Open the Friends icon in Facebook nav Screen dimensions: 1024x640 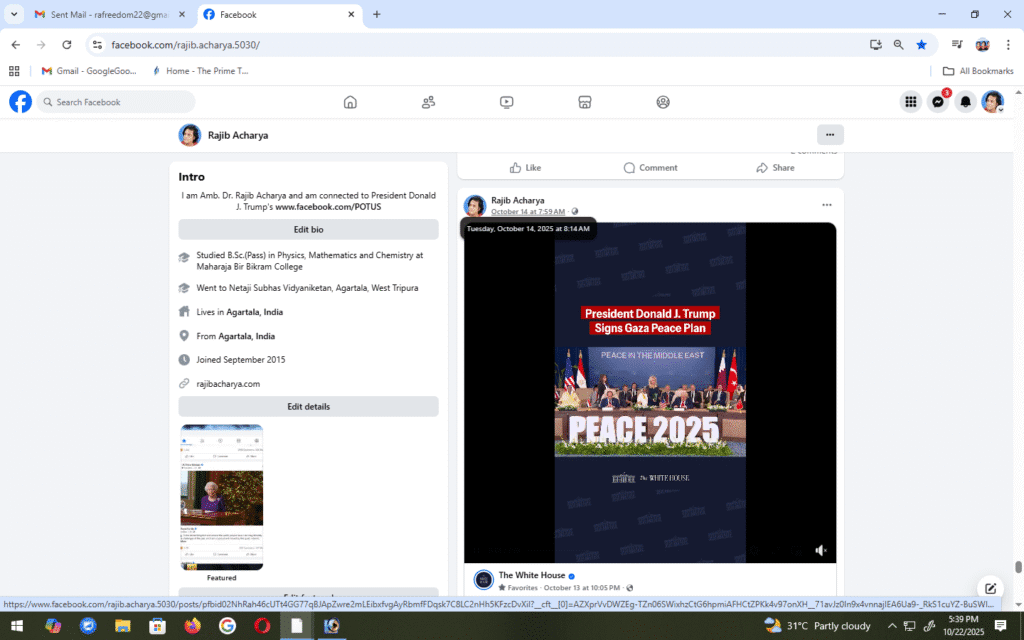tap(428, 102)
